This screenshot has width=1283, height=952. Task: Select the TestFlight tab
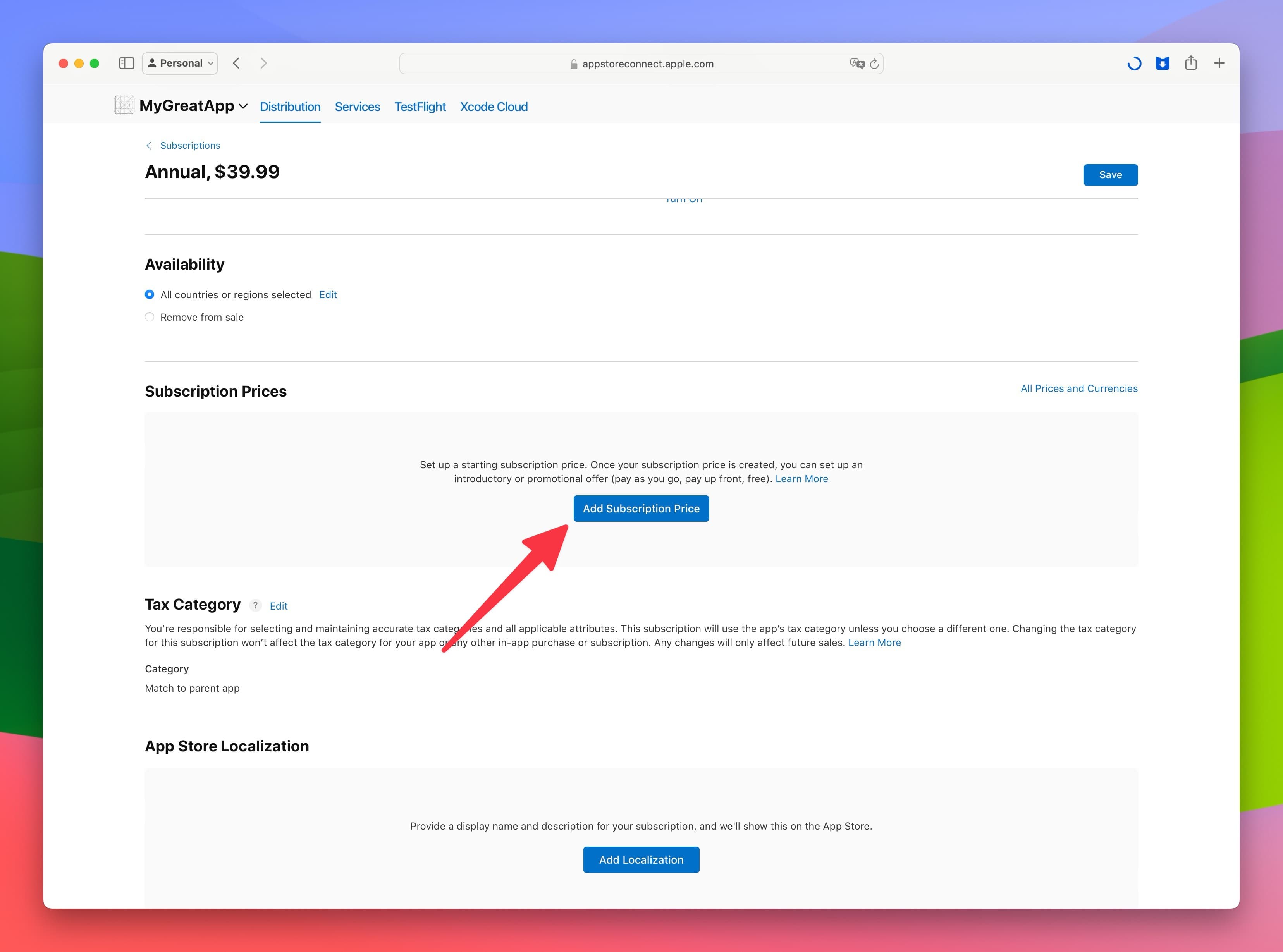point(420,106)
